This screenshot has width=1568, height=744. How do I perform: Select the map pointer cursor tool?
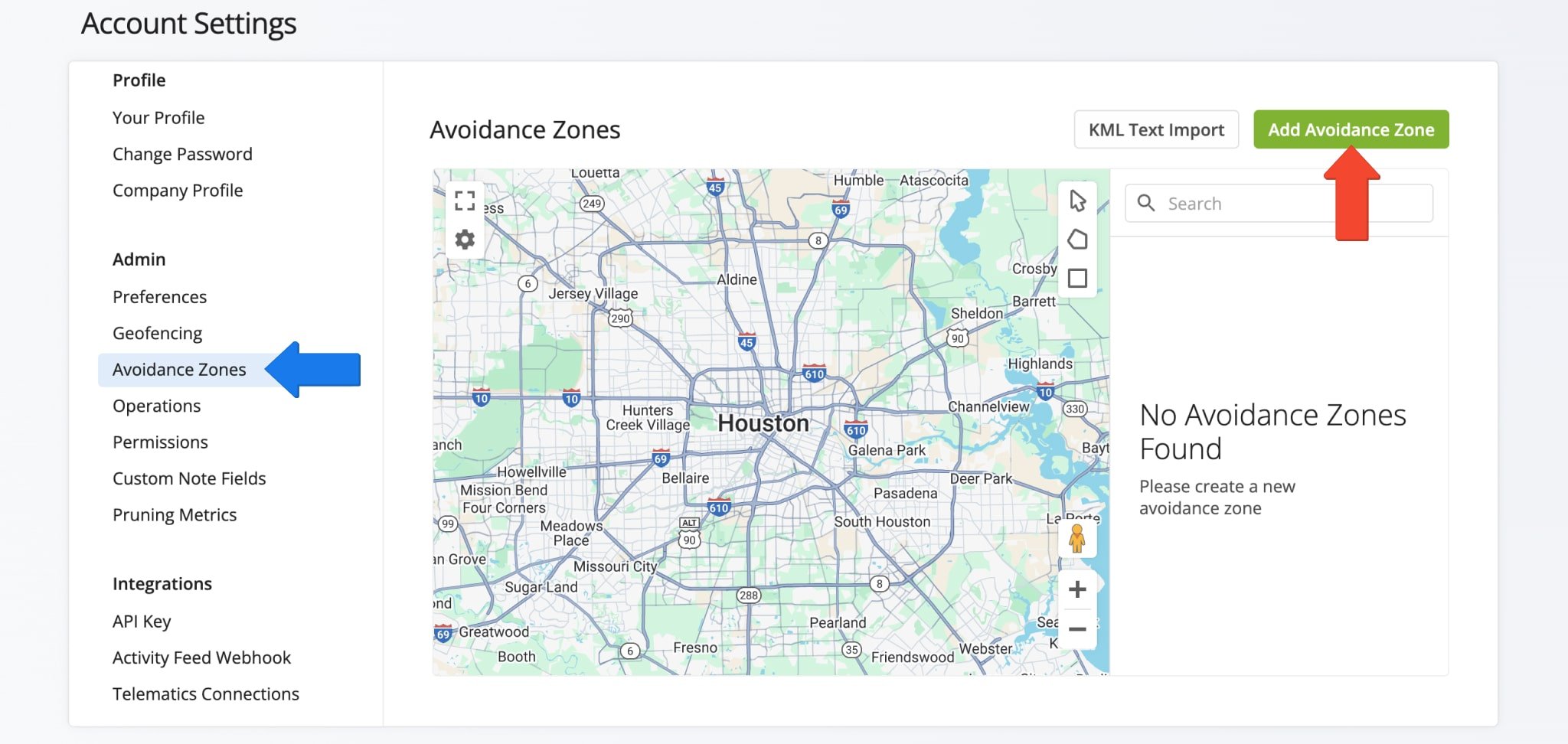1077,201
